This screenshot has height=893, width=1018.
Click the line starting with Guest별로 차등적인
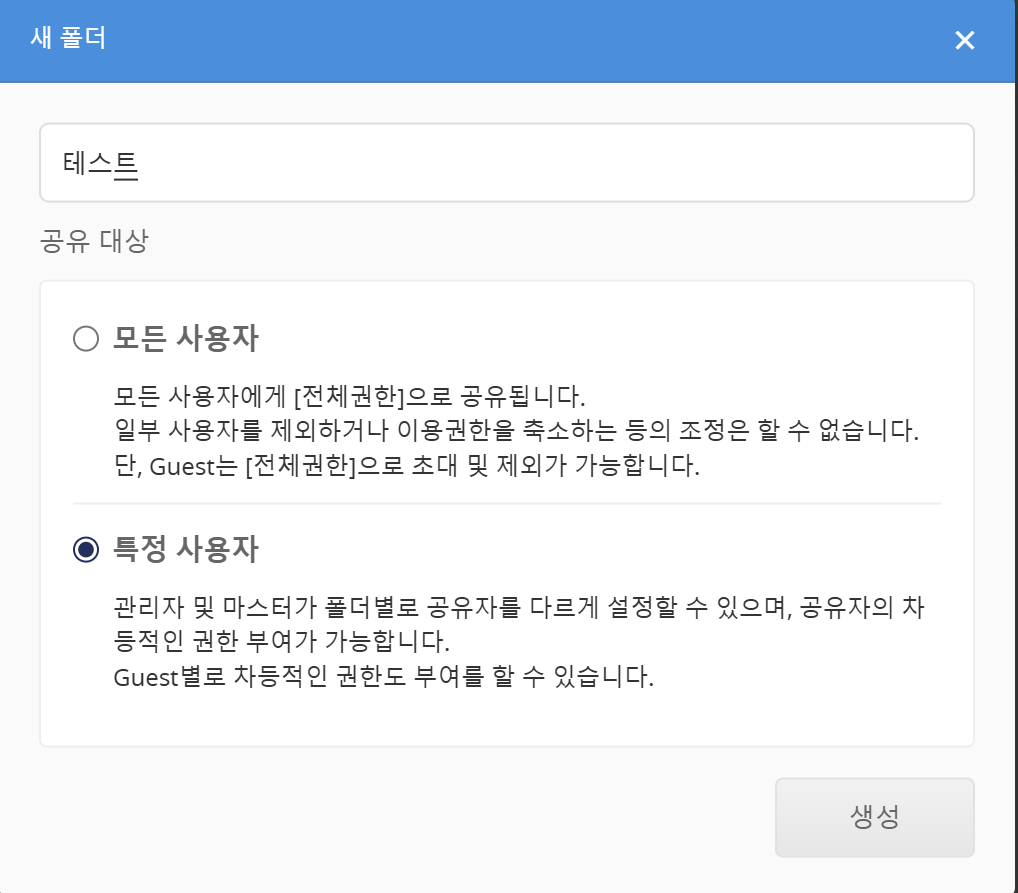pyautogui.click(x=383, y=677)
